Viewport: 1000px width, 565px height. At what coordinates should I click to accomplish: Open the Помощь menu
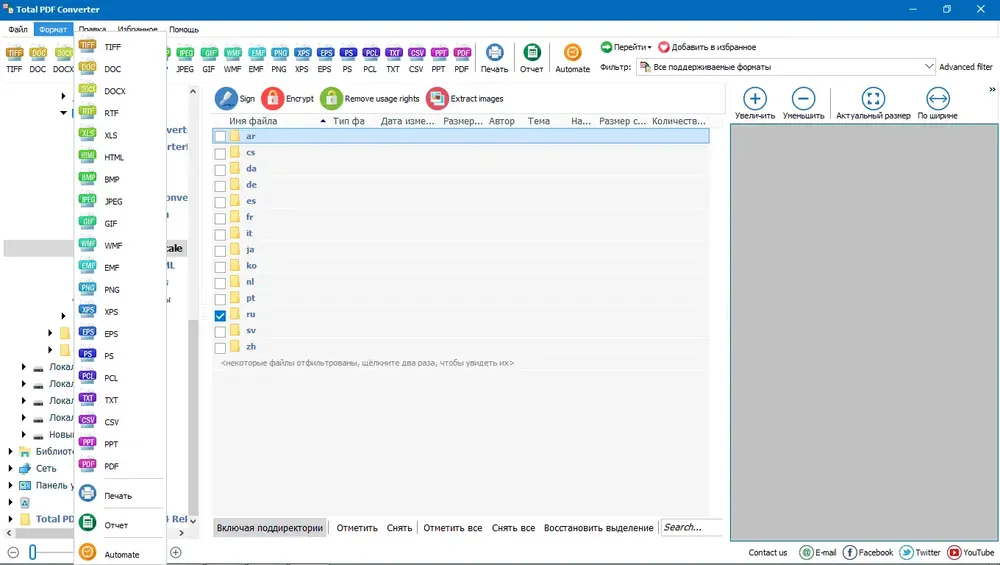[184, 29]
